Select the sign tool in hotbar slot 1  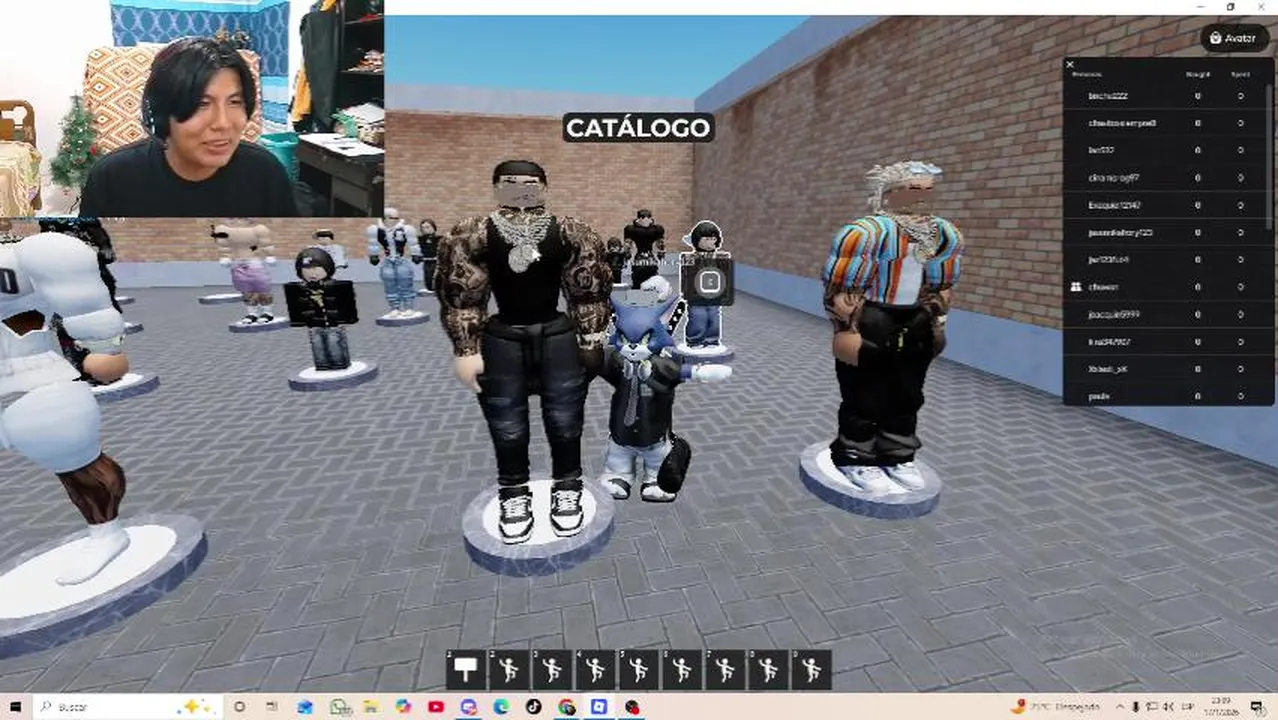(x=466, y=669)
